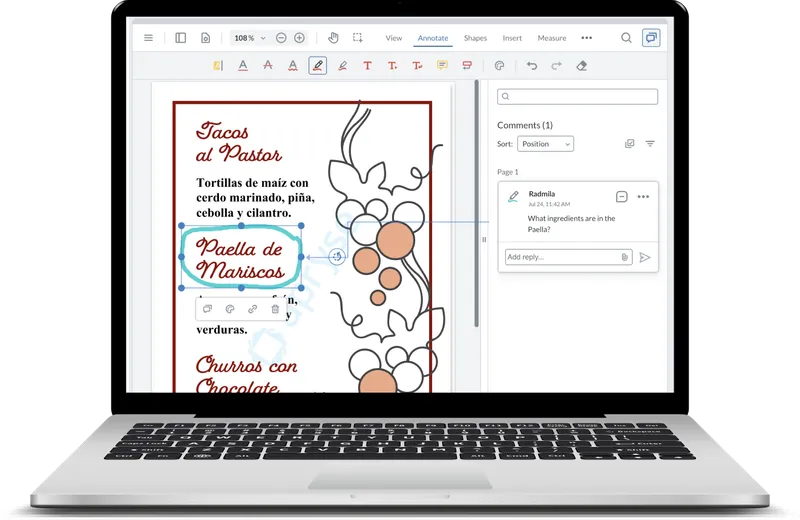Select the text strikeout tool
The image size is (800, 520).
tap(268, 66)
